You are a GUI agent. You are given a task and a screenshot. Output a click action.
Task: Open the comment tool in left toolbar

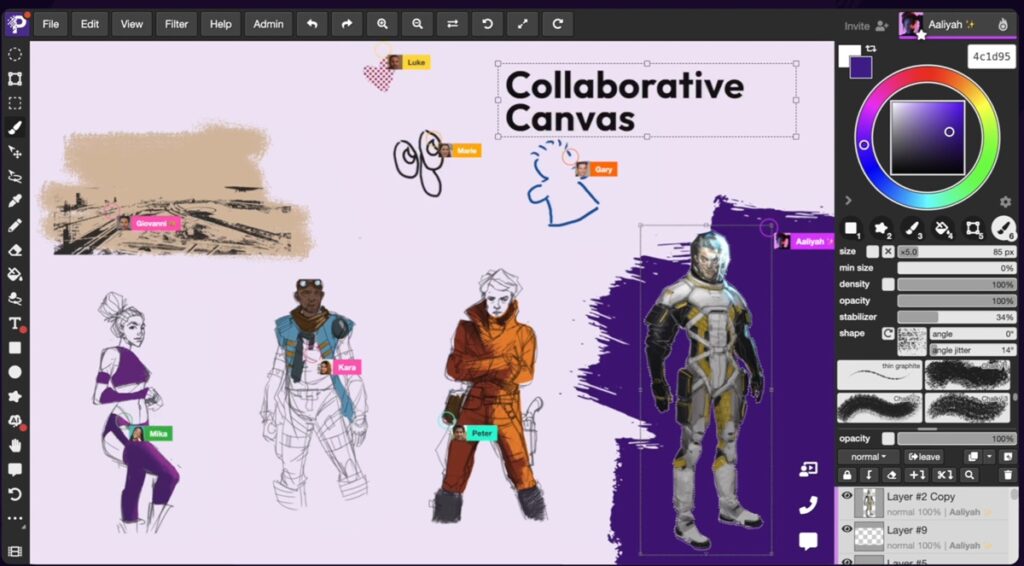[x=14, y=470]
